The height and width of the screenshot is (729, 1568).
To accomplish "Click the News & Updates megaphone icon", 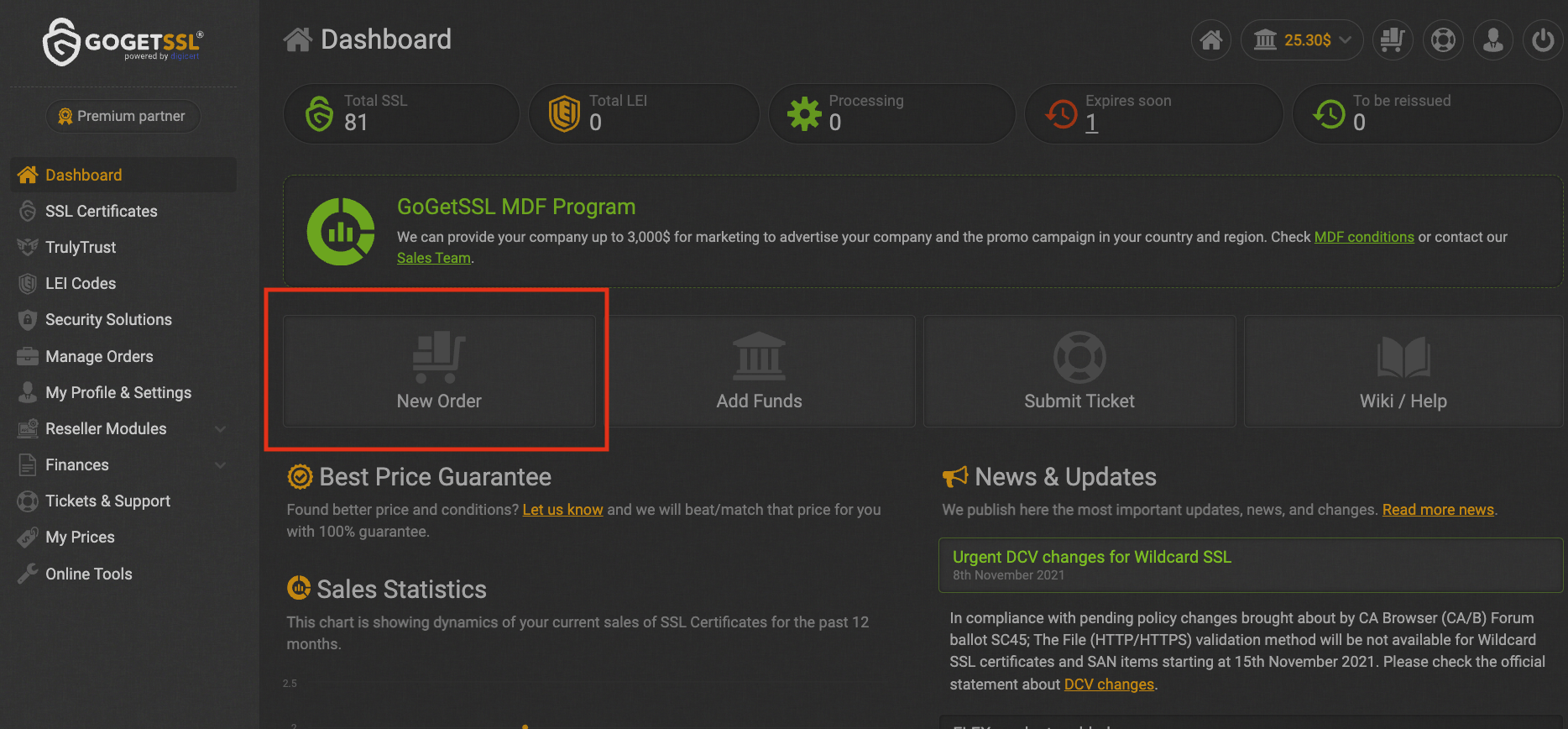I will click(955, 477).
